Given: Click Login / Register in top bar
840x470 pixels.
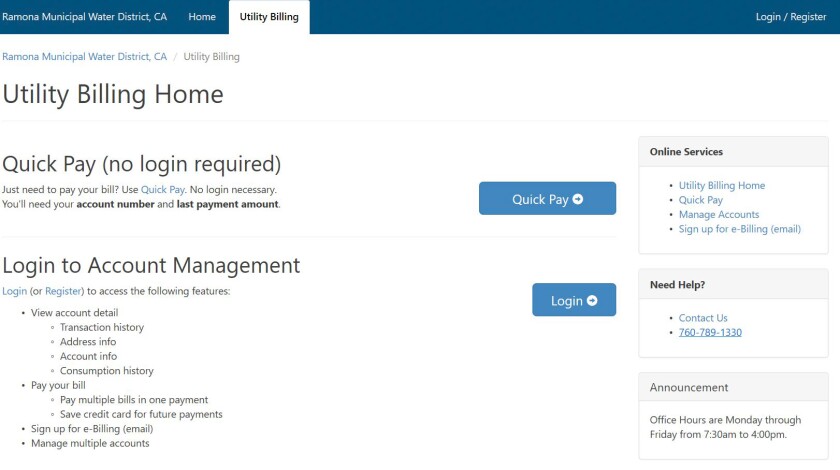Looking at the screenshot, I should click(x=791, y=17).
